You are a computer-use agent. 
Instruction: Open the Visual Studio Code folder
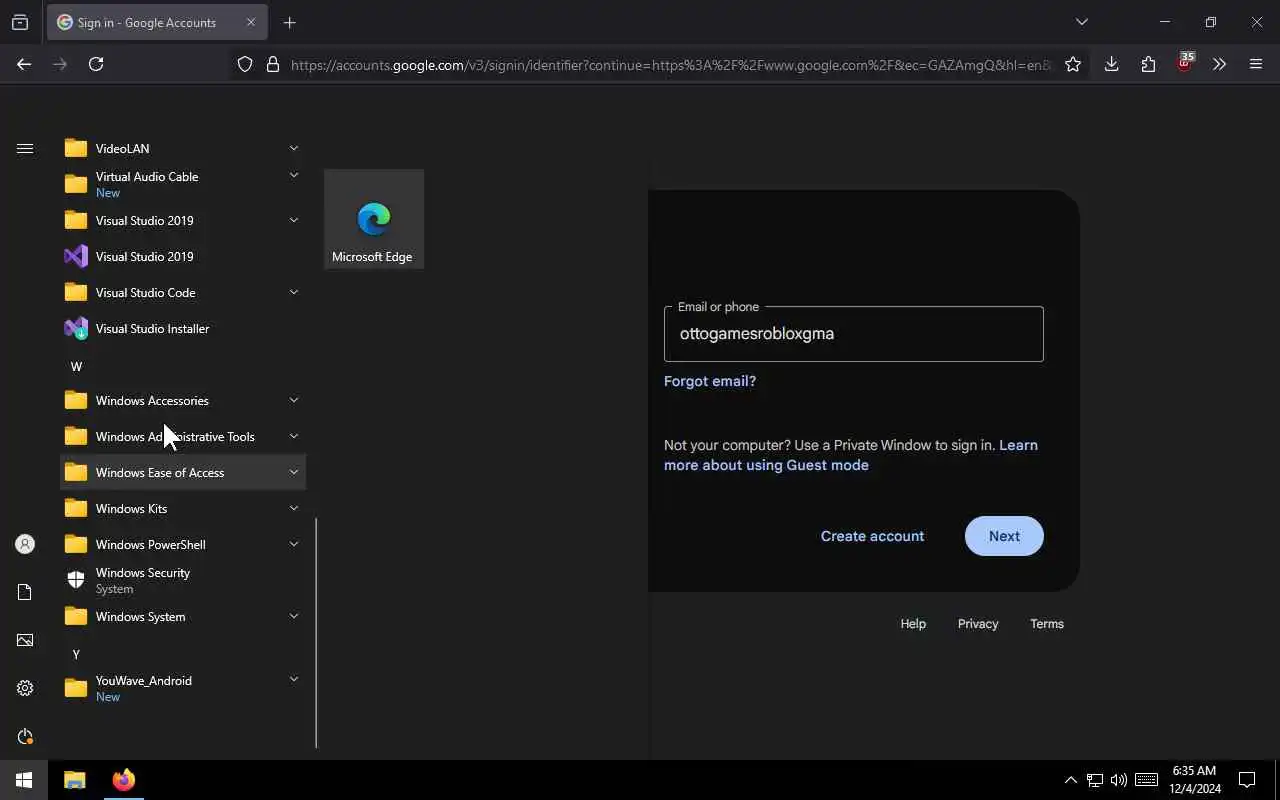tap(183, 292)
